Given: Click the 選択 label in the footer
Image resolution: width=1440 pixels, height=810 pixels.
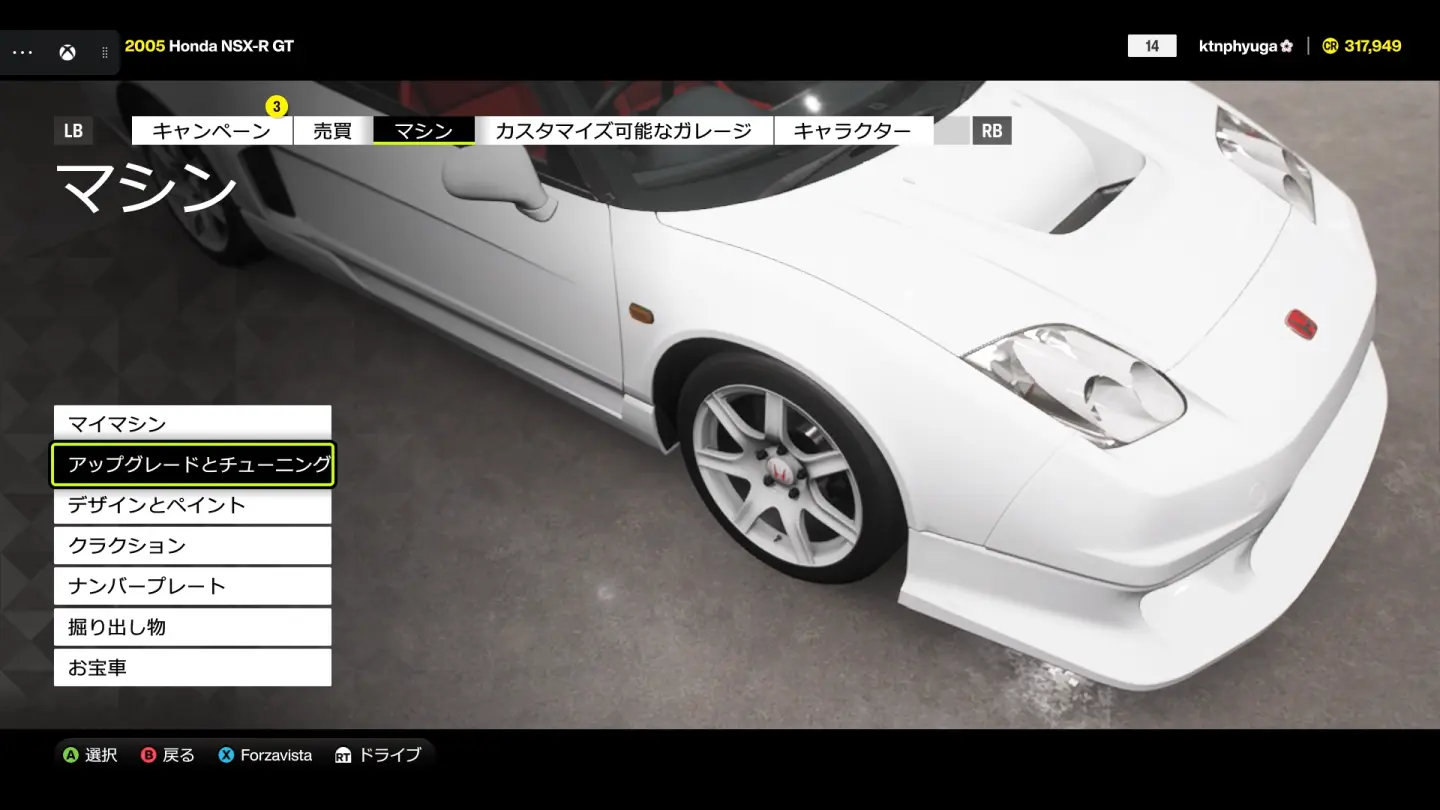Looking at the screenshot, I should point(101,755).
